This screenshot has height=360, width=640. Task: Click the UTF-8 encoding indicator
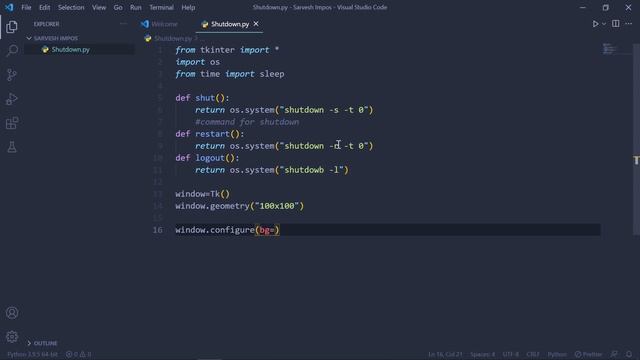tap(511, 354)
